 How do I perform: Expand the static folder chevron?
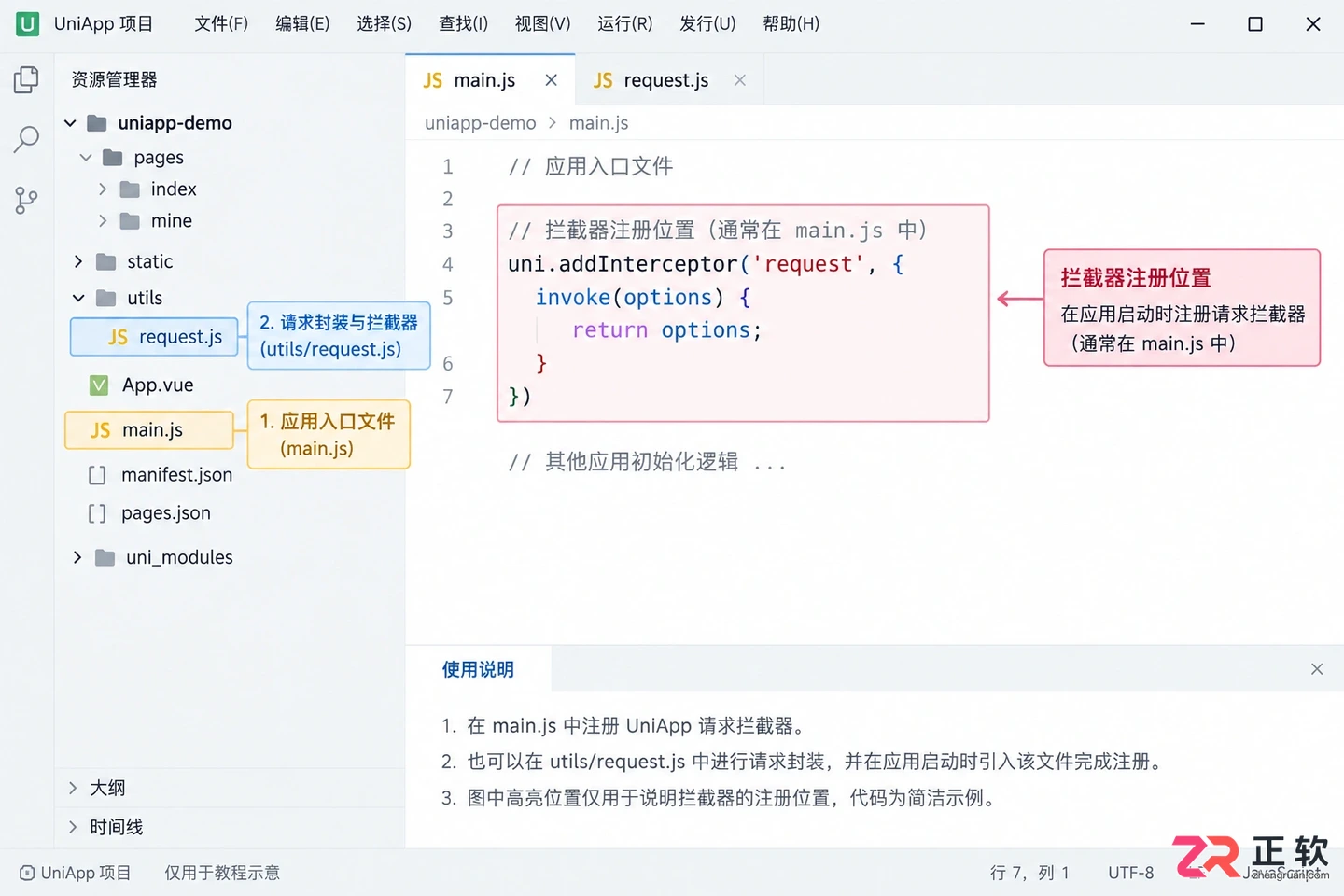(78, 262)
